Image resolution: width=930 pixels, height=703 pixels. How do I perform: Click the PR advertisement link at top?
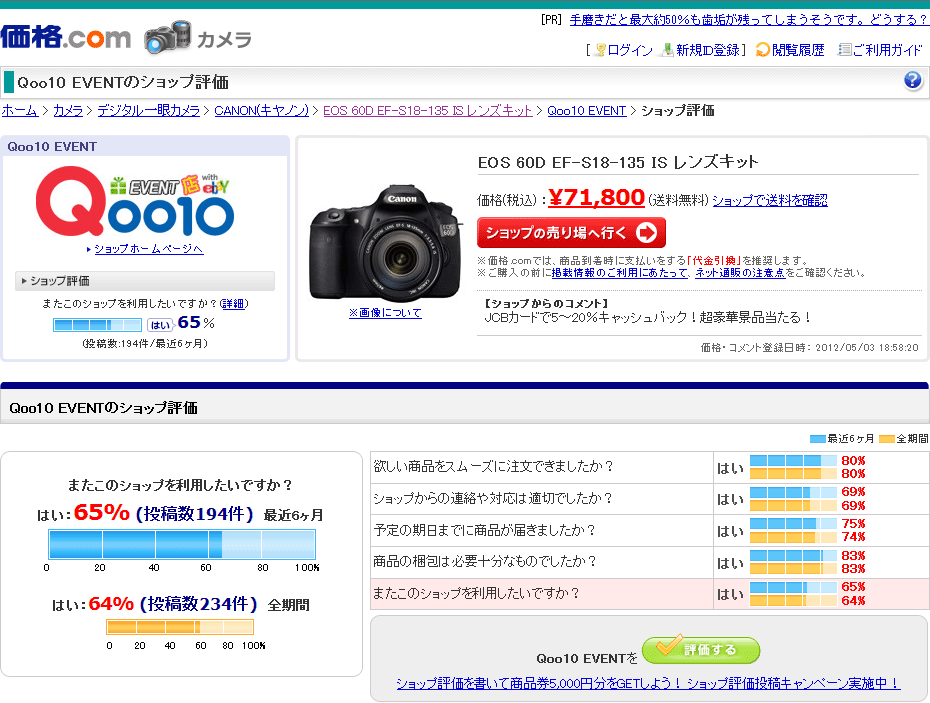(749, 20)
